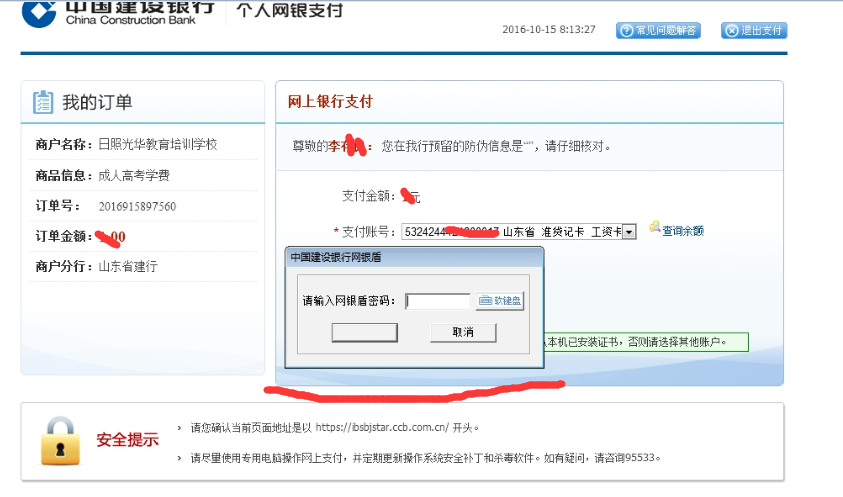Image resolution: width=843 pixels, height=497 pixels.
Task: Click the security padlock icon
Action: coord(60,441)
